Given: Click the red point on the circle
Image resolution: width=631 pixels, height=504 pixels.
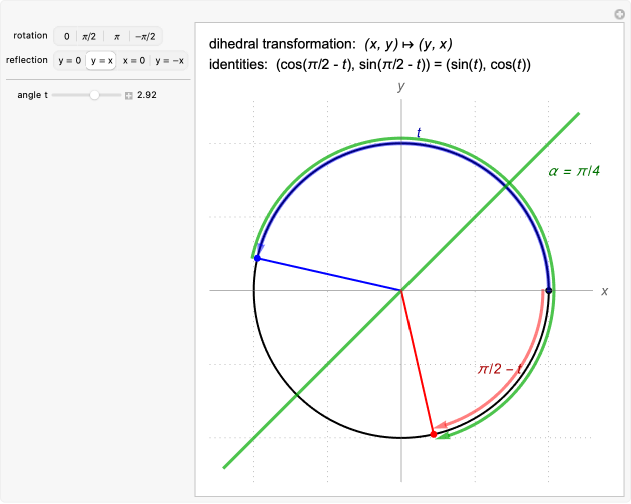Looking at the screenshot, I should point(433,434).
